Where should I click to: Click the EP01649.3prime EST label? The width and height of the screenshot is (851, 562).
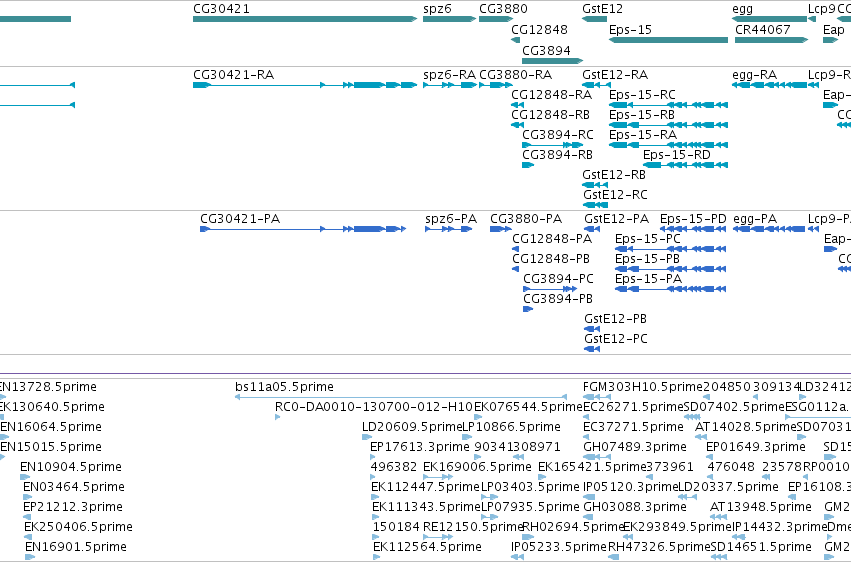point(756,447)
